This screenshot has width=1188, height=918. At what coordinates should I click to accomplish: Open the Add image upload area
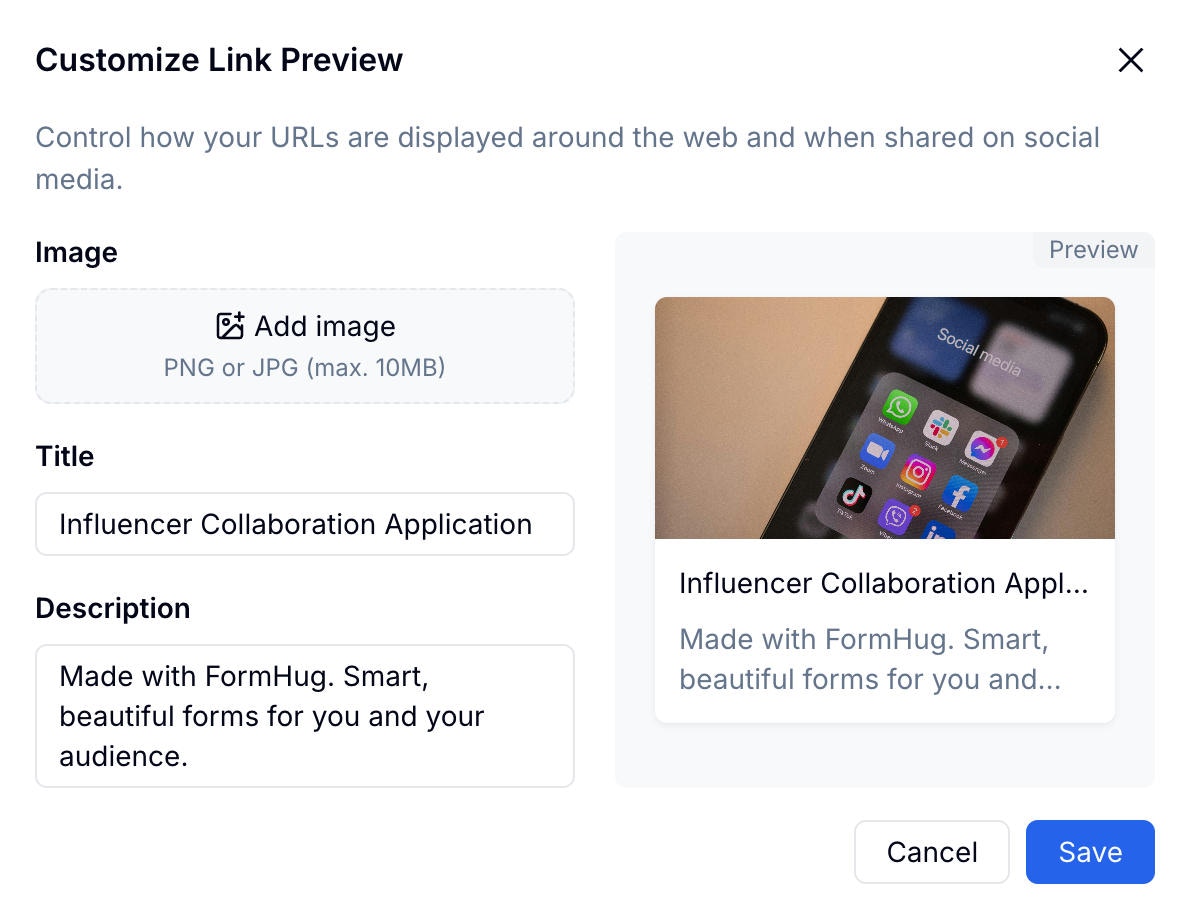click(305, 346)
